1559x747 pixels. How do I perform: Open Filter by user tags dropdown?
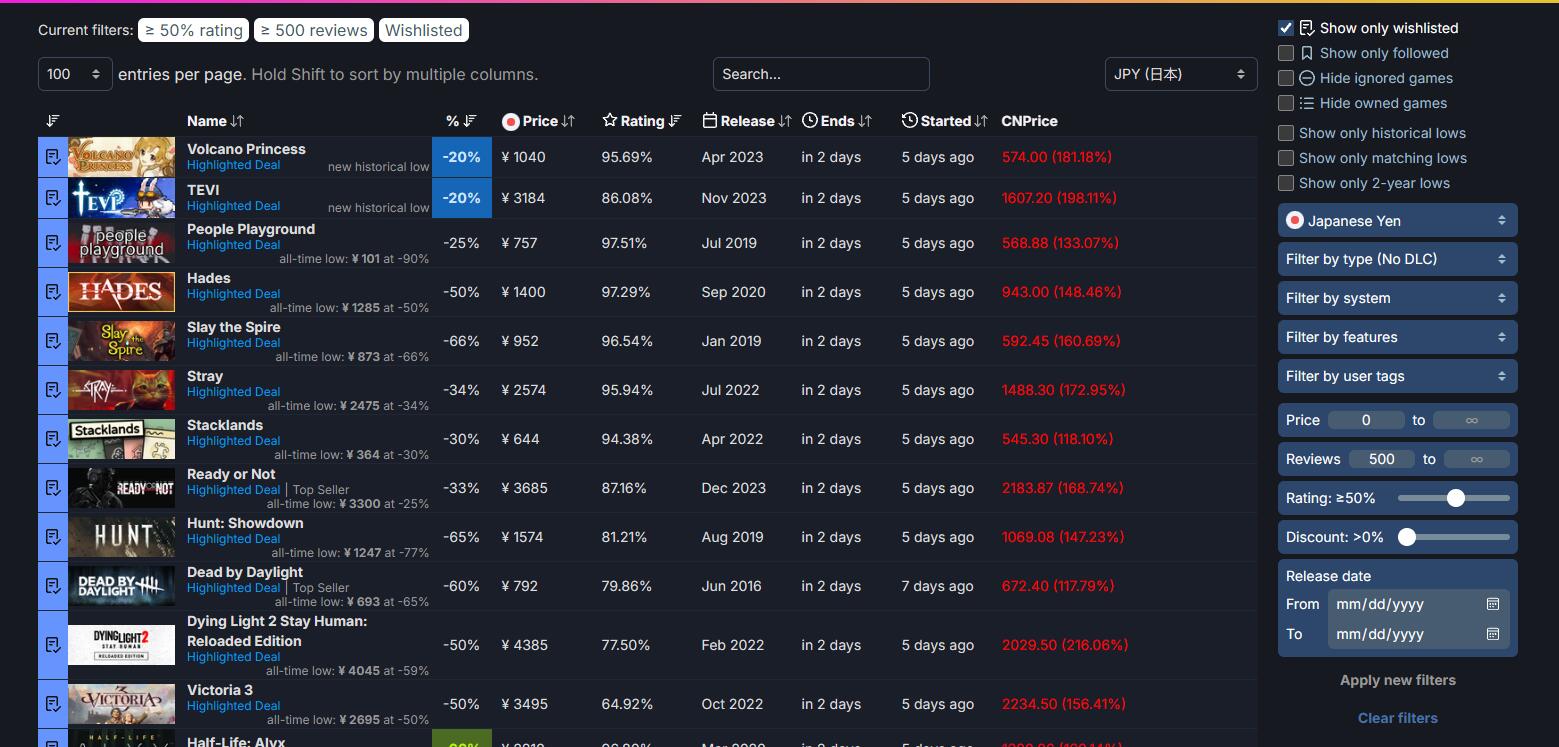coord(1397,376)
